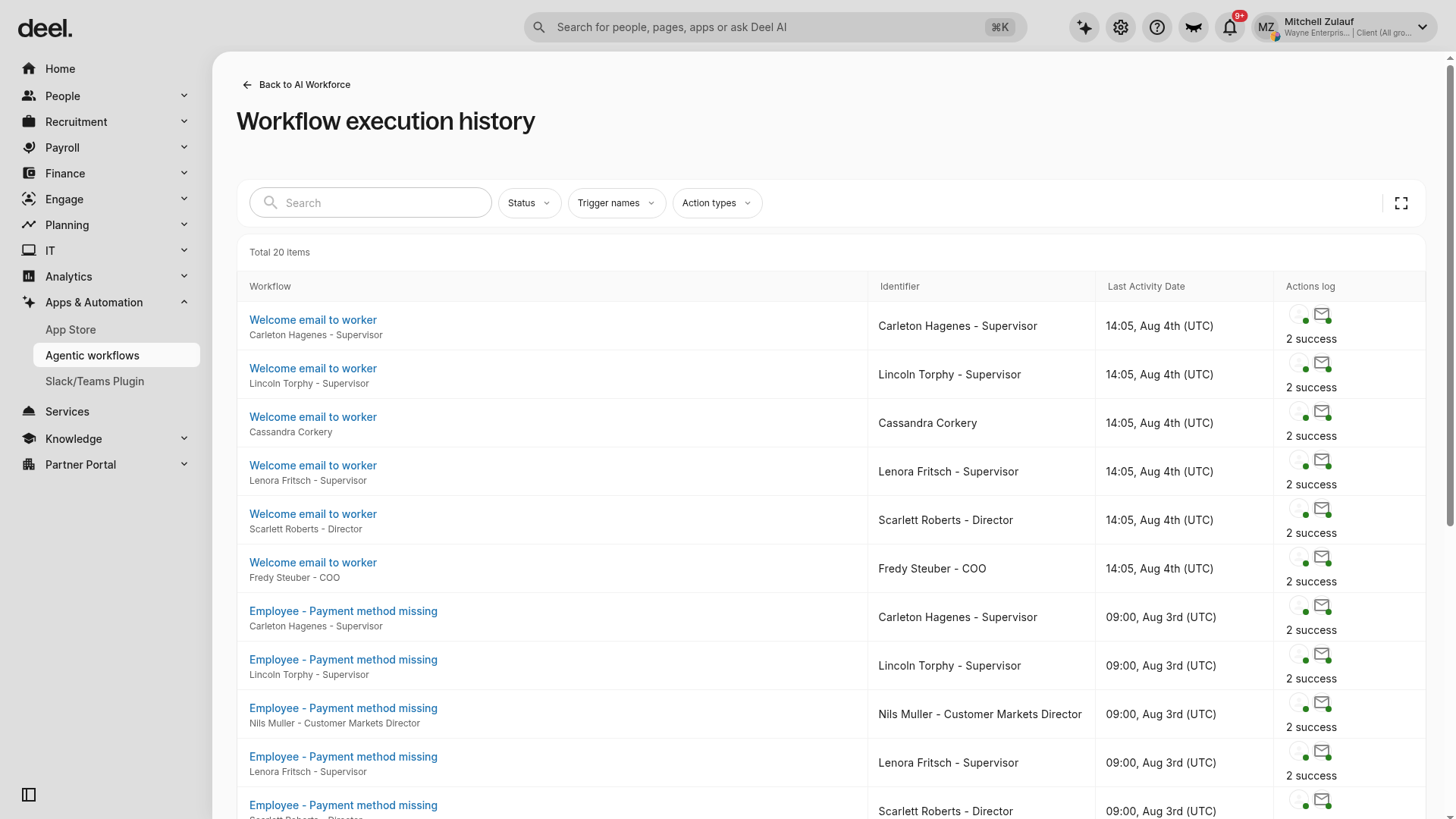
Task: Open Payment method missing for Lincoln Torphy
Action: tap(343, 660)
